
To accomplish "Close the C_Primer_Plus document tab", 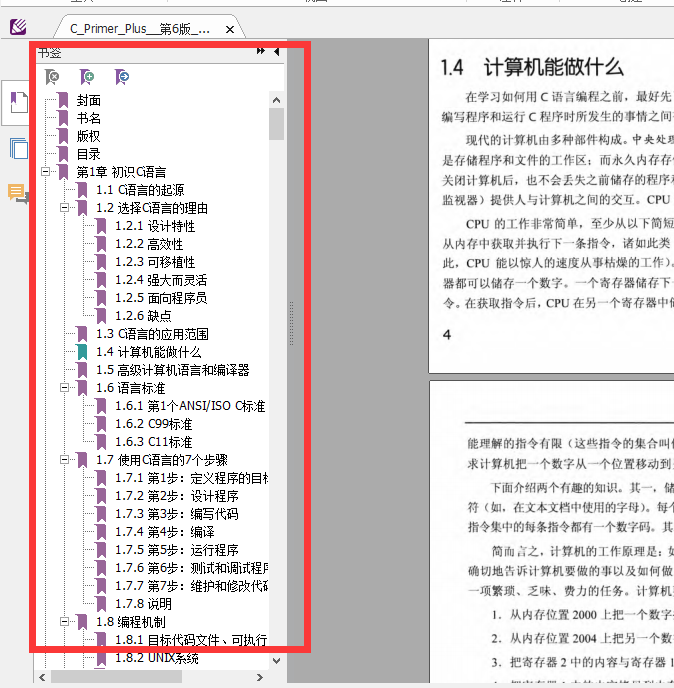I will click(x=233, y=29).
